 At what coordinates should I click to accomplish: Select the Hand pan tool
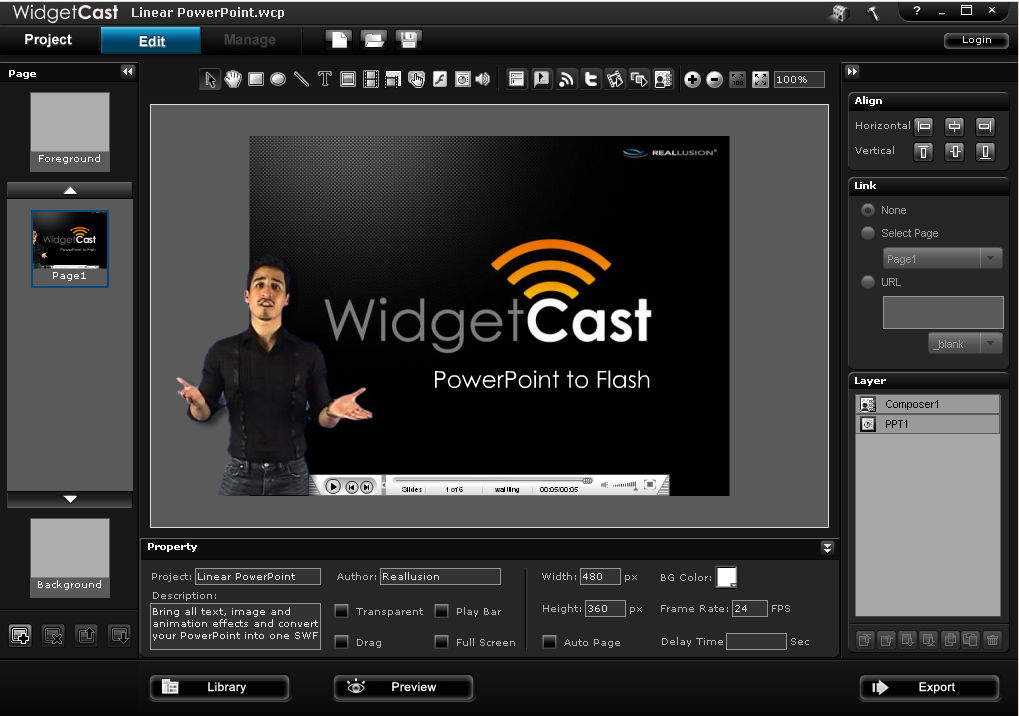233,80
